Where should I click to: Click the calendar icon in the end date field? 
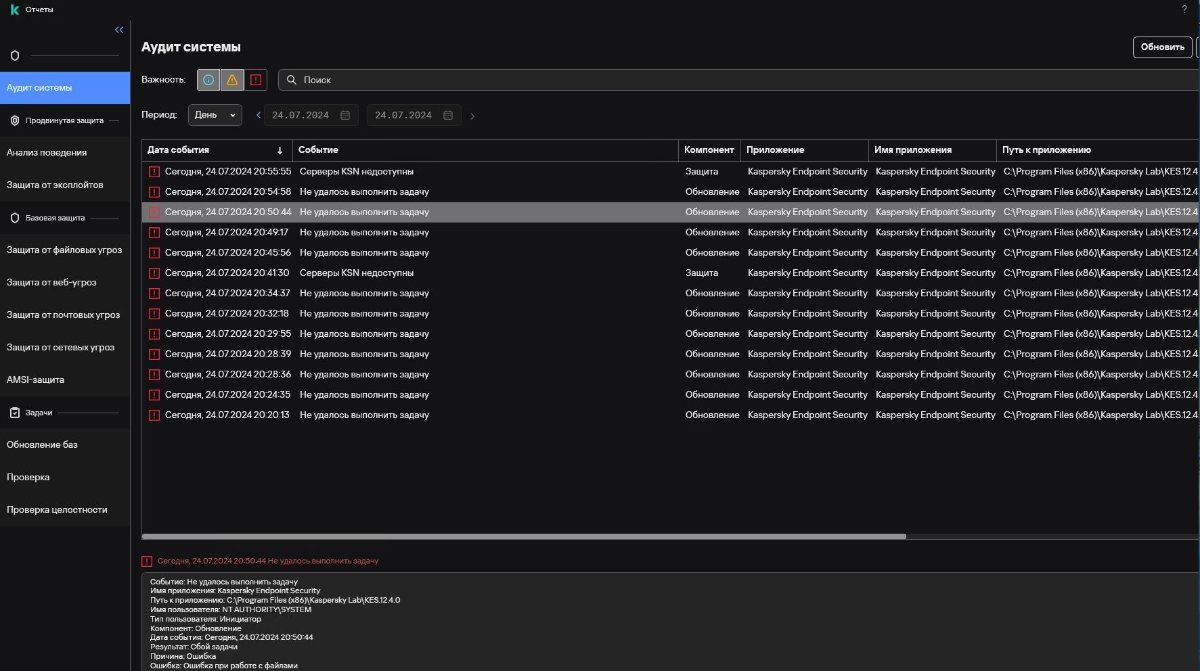(447, 115)
